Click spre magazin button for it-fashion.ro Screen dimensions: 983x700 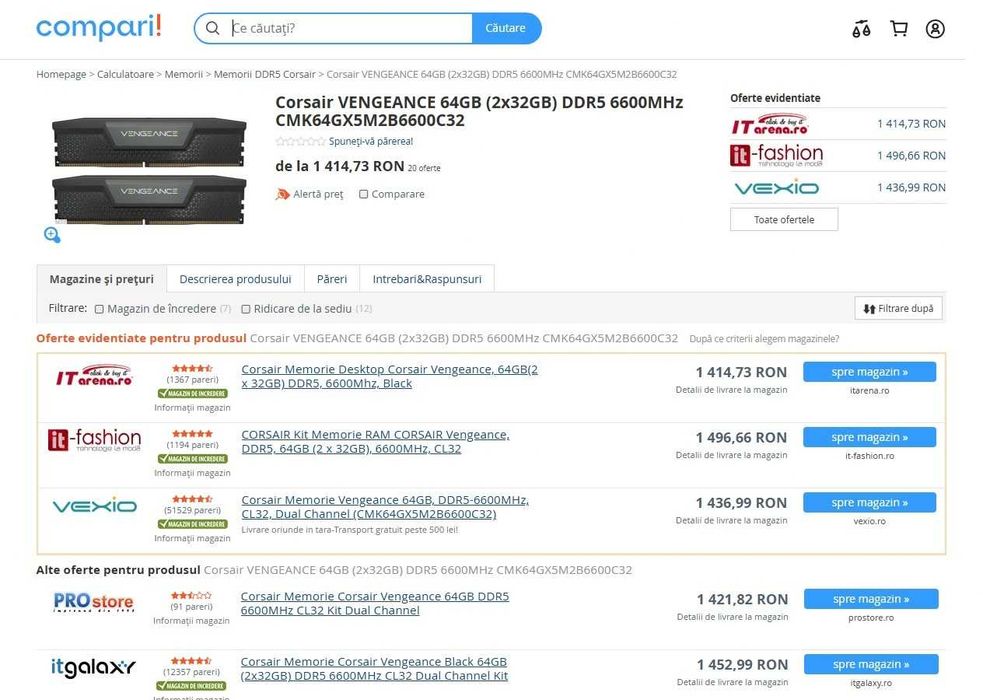click(x=870, y=437)
